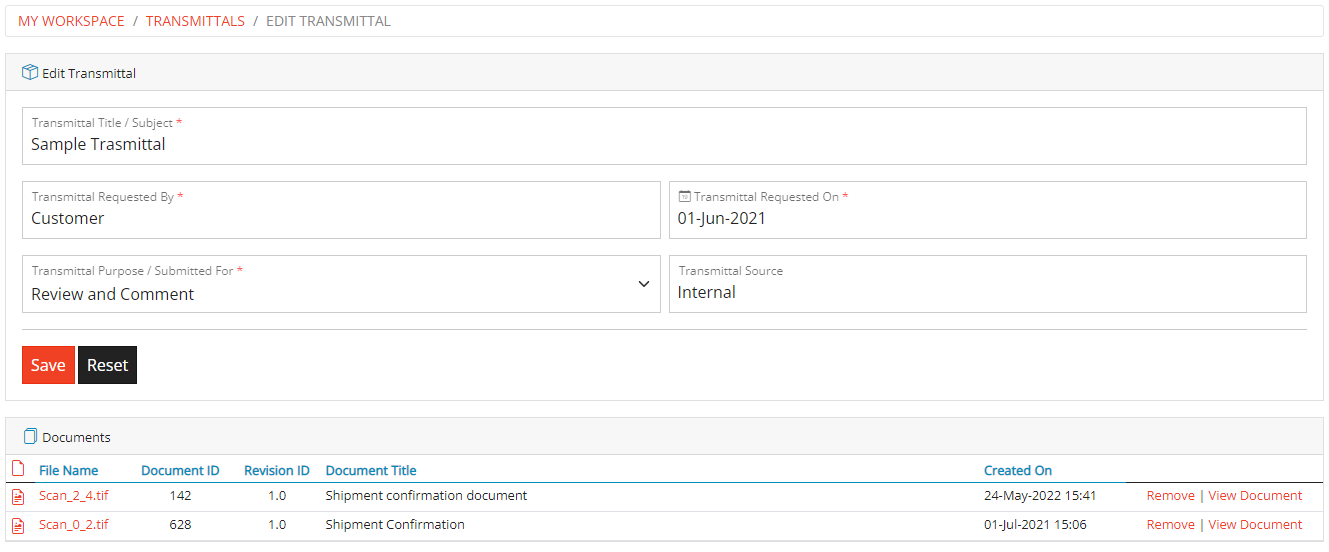
Task: Open the Scan_0_2.tif file link
Action: (x=74, y=525)
